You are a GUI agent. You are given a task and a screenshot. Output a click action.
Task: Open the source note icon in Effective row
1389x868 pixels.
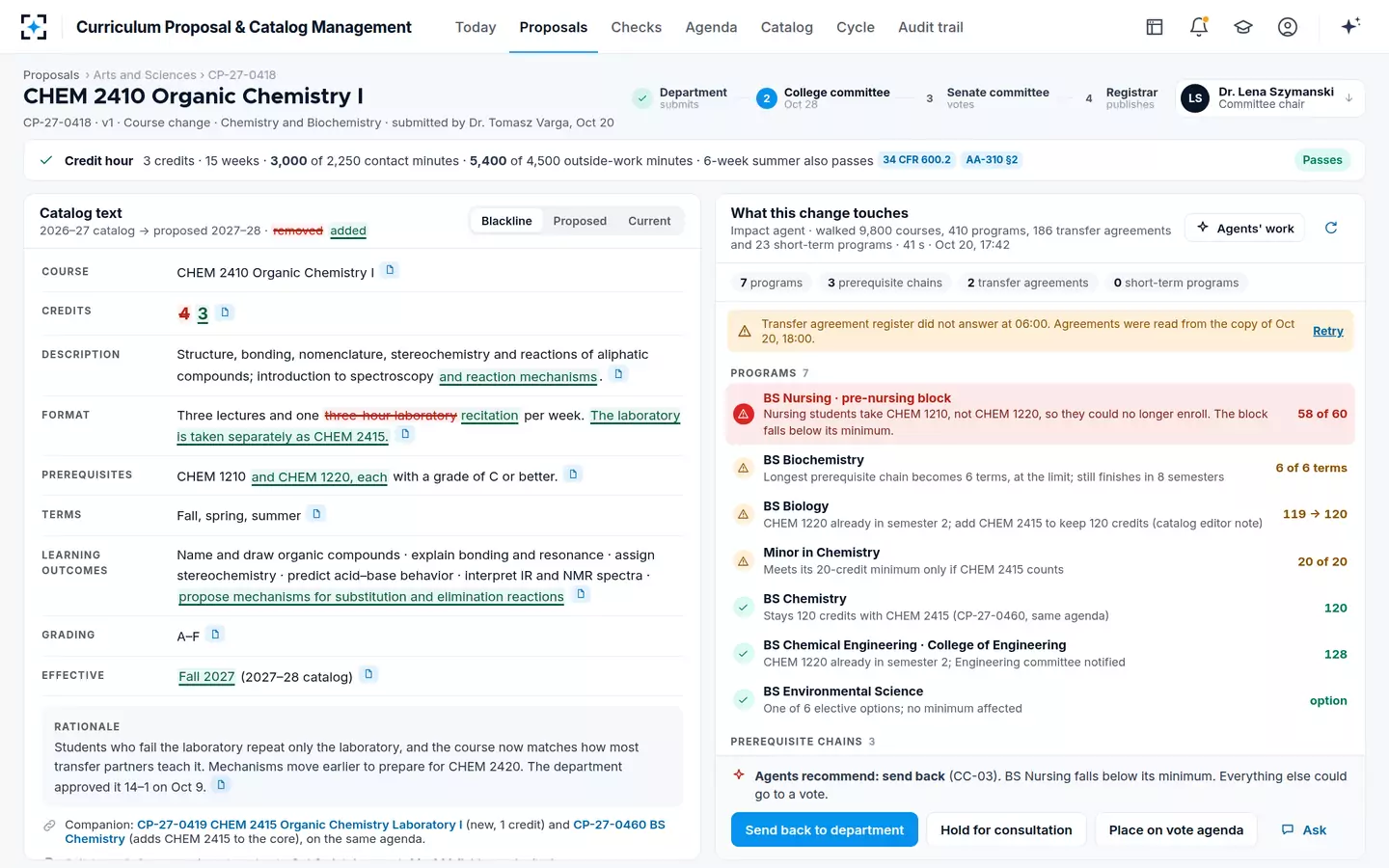[368, 674]
